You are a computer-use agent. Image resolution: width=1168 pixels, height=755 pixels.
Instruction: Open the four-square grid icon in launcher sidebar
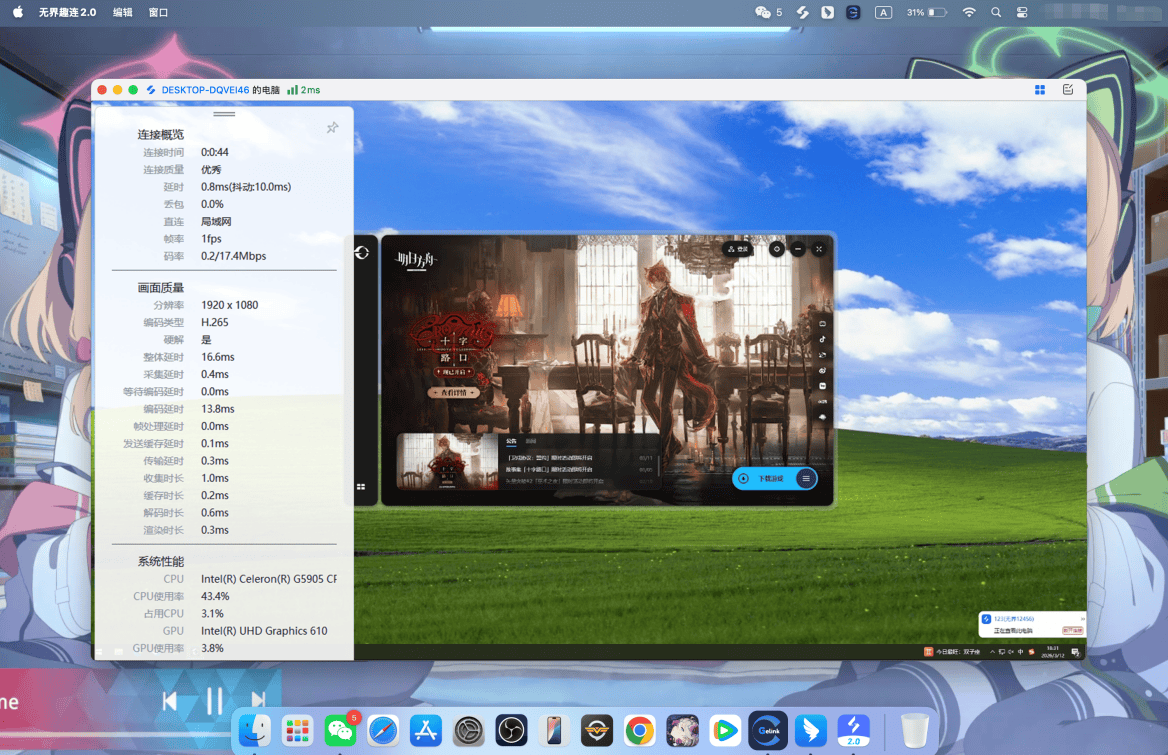361,487
